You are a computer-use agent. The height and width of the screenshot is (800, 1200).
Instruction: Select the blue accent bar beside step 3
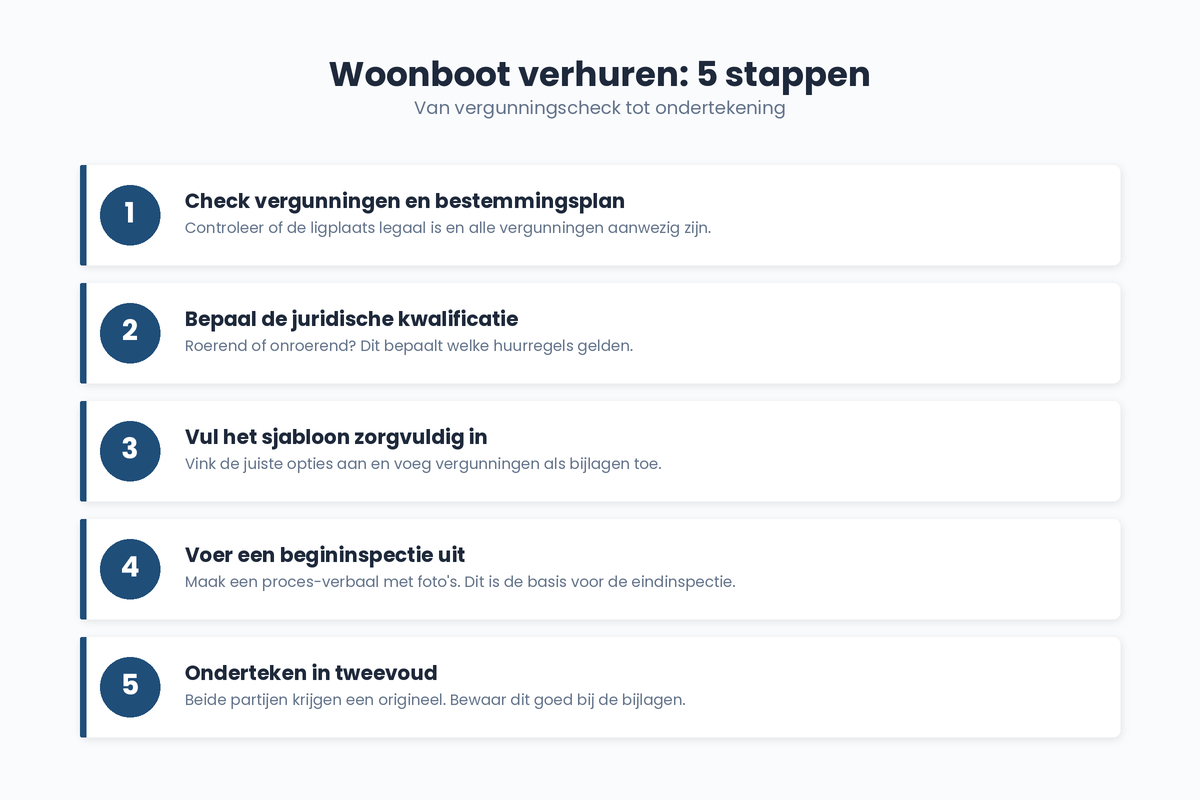83,451
